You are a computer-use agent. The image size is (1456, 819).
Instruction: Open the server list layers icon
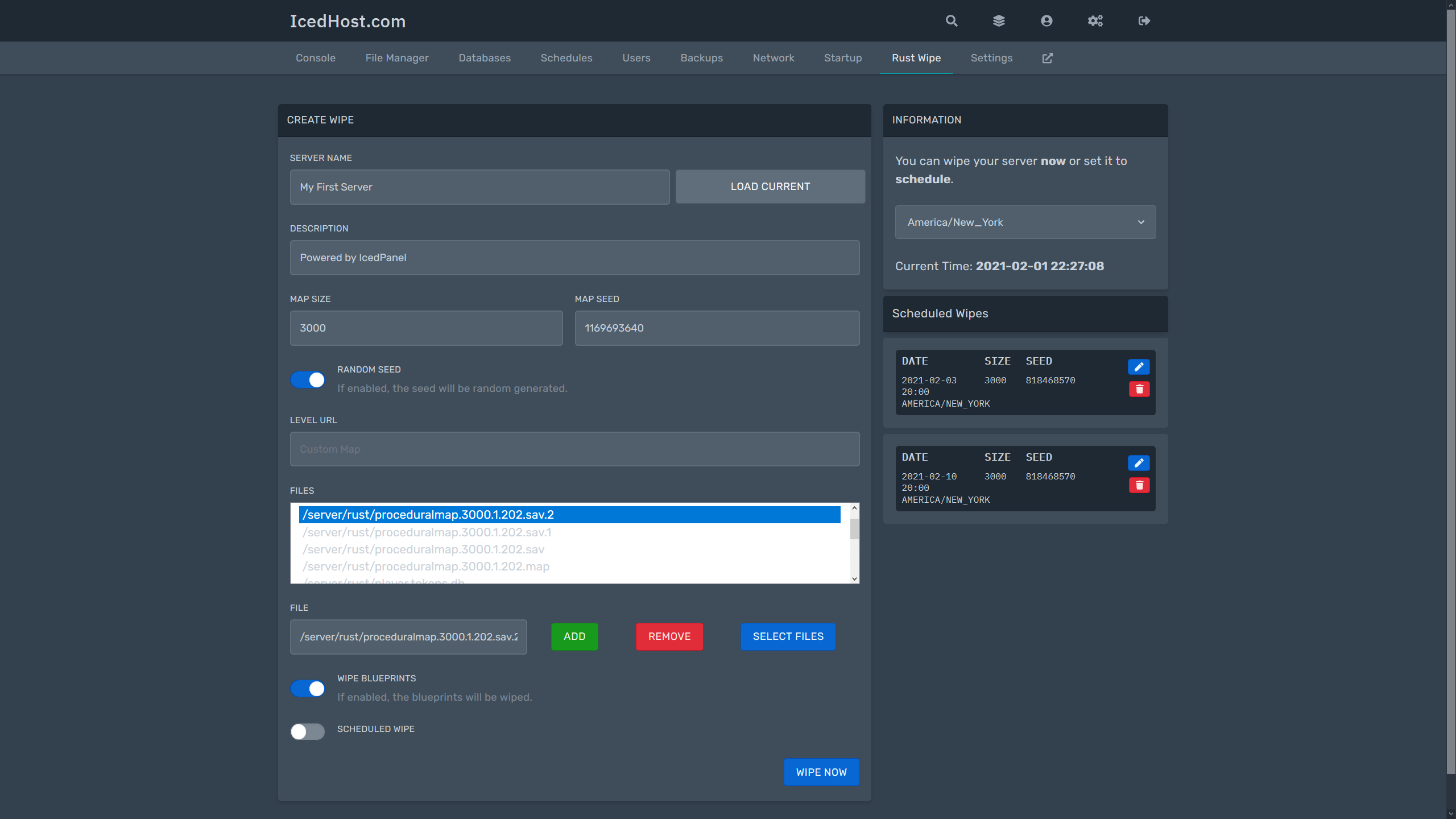click(999, 21)
